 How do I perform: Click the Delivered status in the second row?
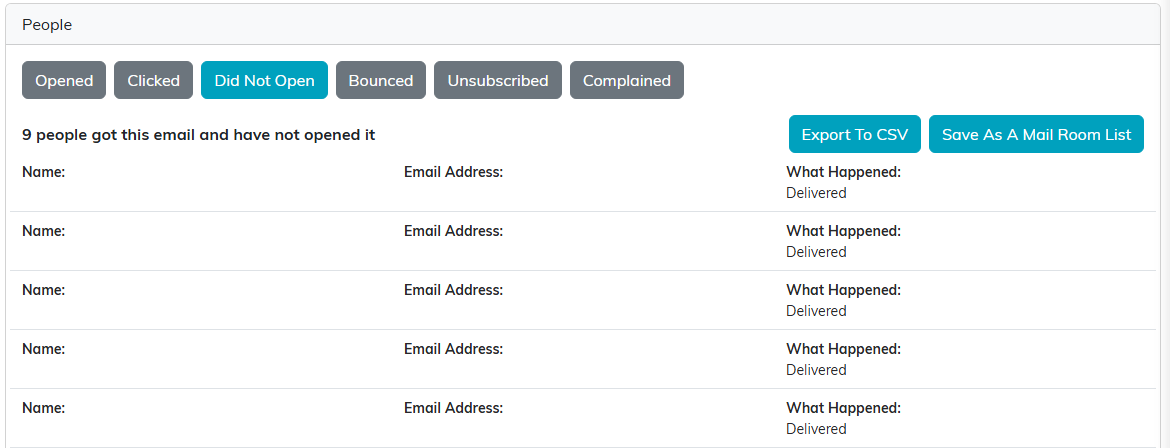point(816,252)
